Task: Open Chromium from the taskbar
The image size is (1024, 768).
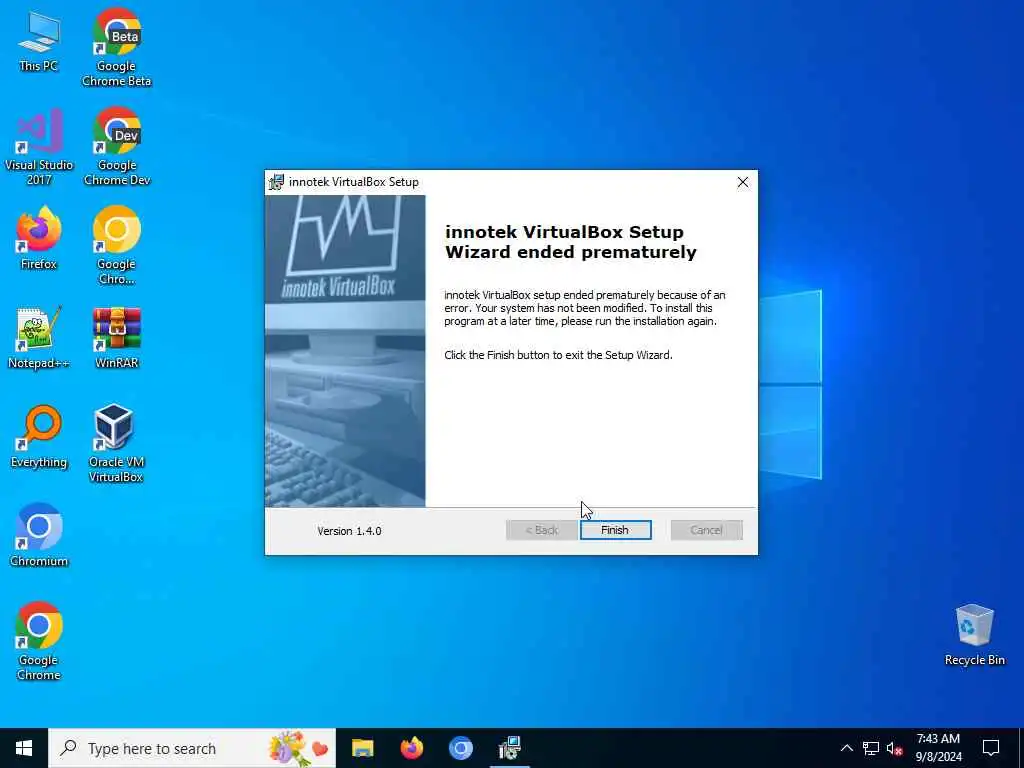Action: point(460,748)
